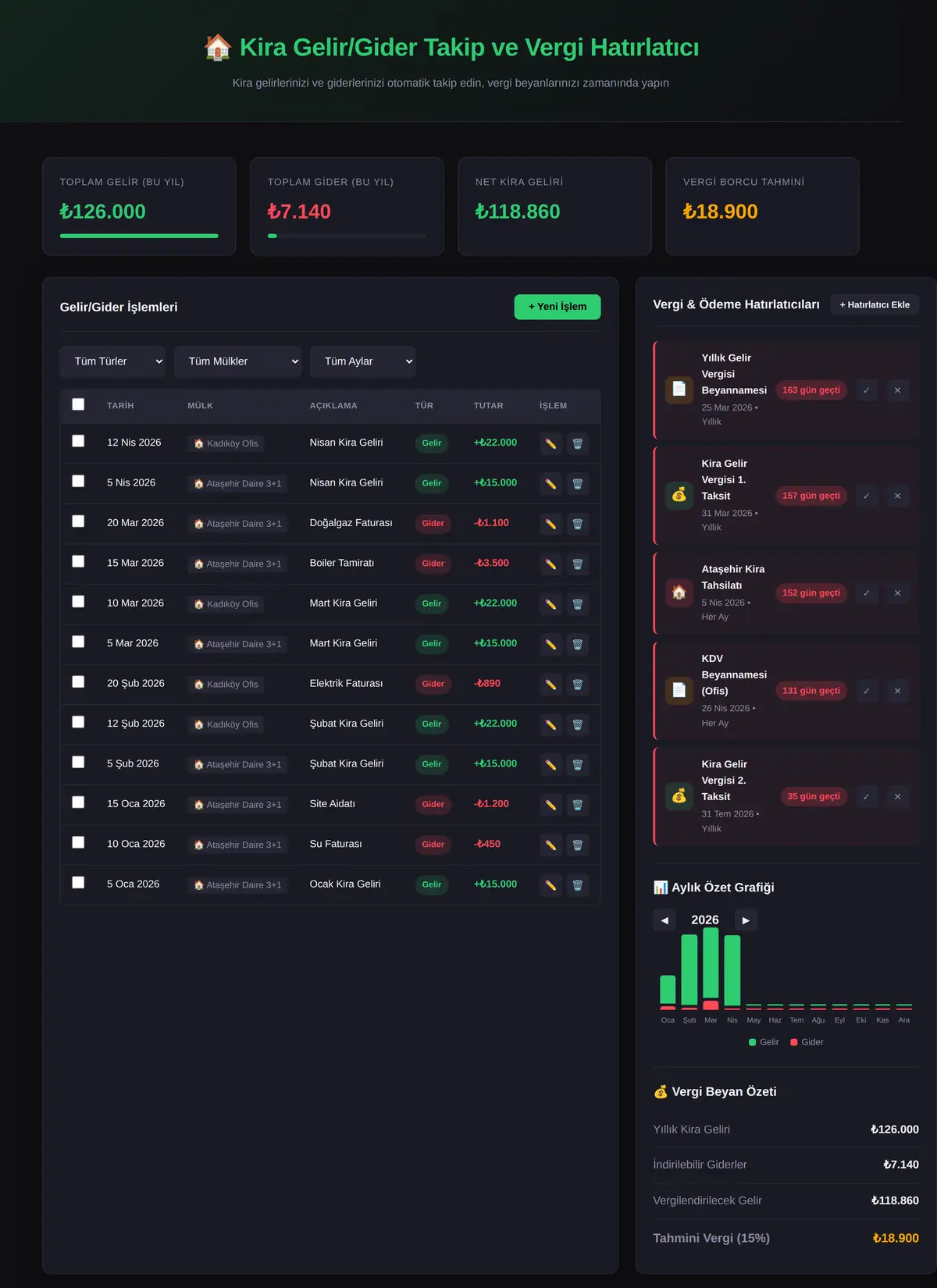
Task: Click the Toplam Gelir ₺126.000 card
Action: click(139, 206)
